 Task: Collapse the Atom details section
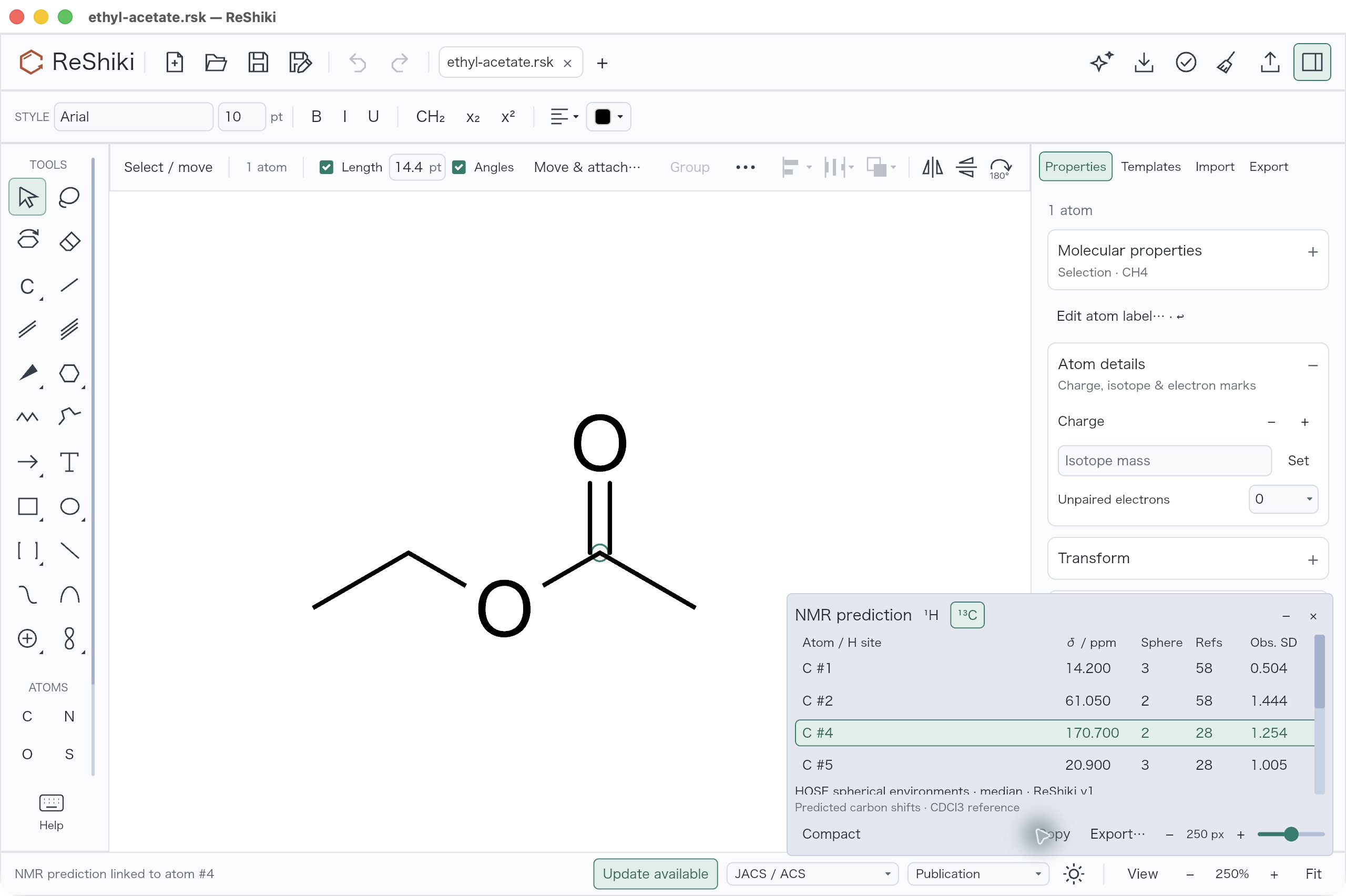point(1313,365)
